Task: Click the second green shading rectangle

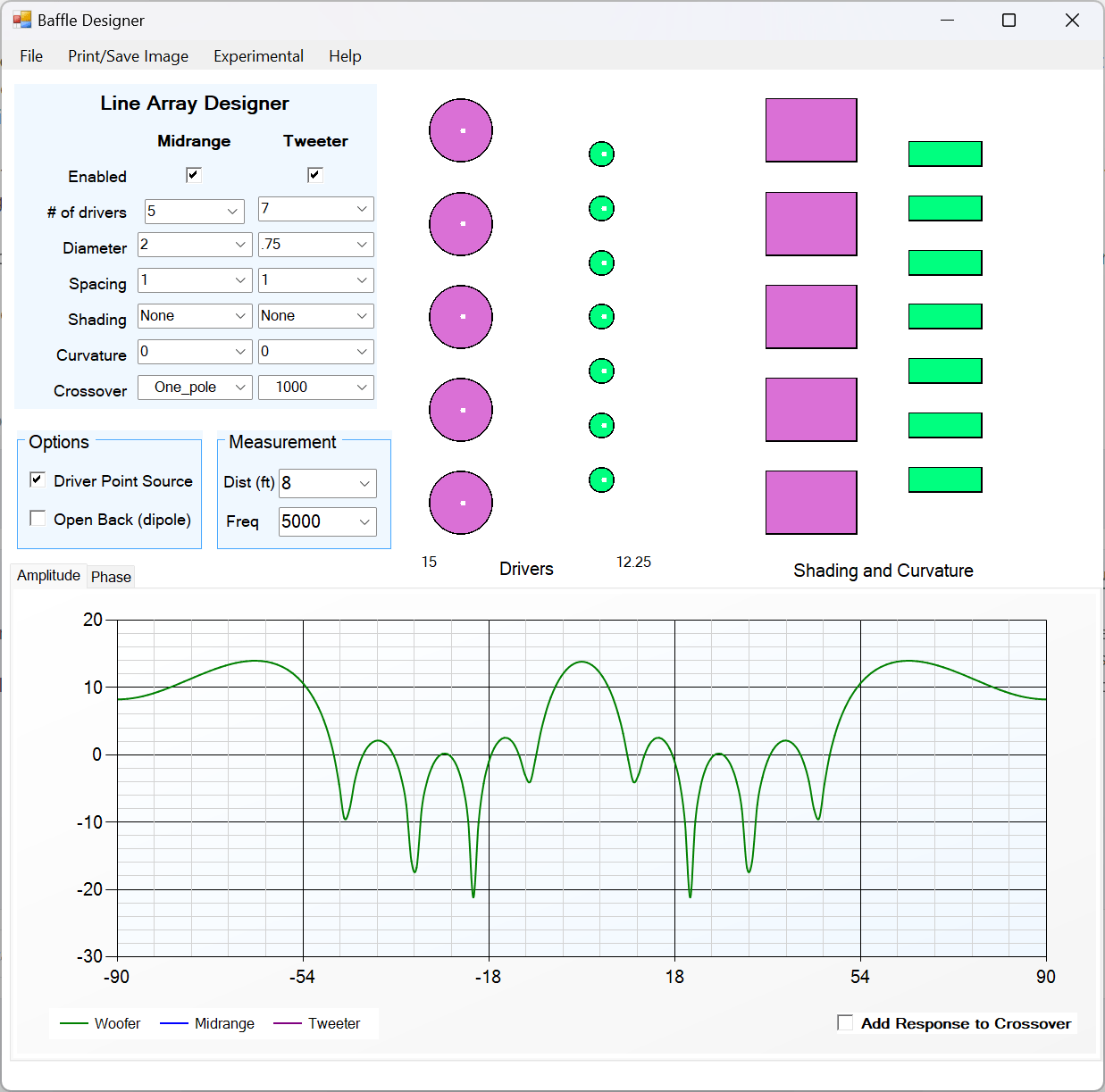Action: 945,208
